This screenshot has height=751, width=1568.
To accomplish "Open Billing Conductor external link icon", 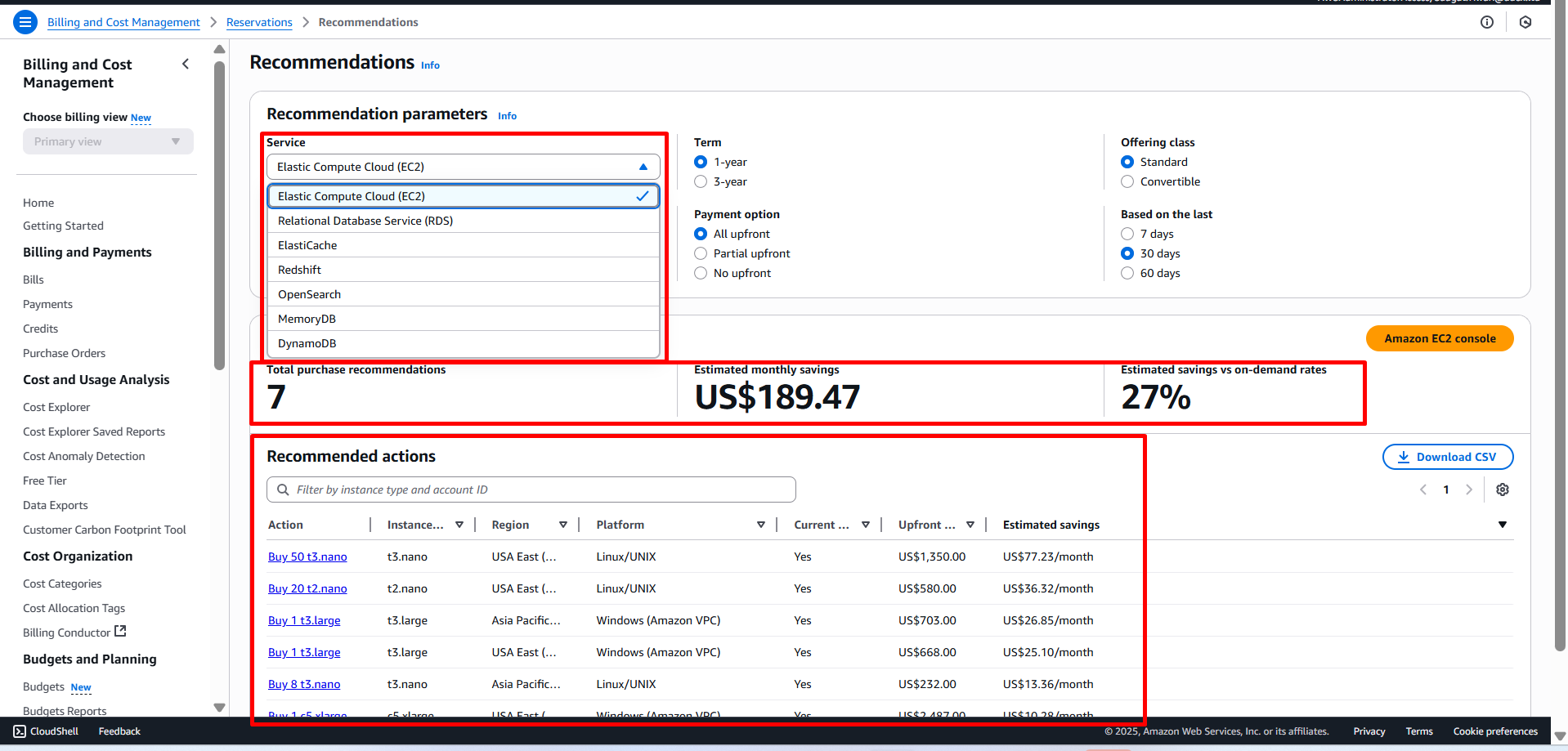I will click(119, 631).
